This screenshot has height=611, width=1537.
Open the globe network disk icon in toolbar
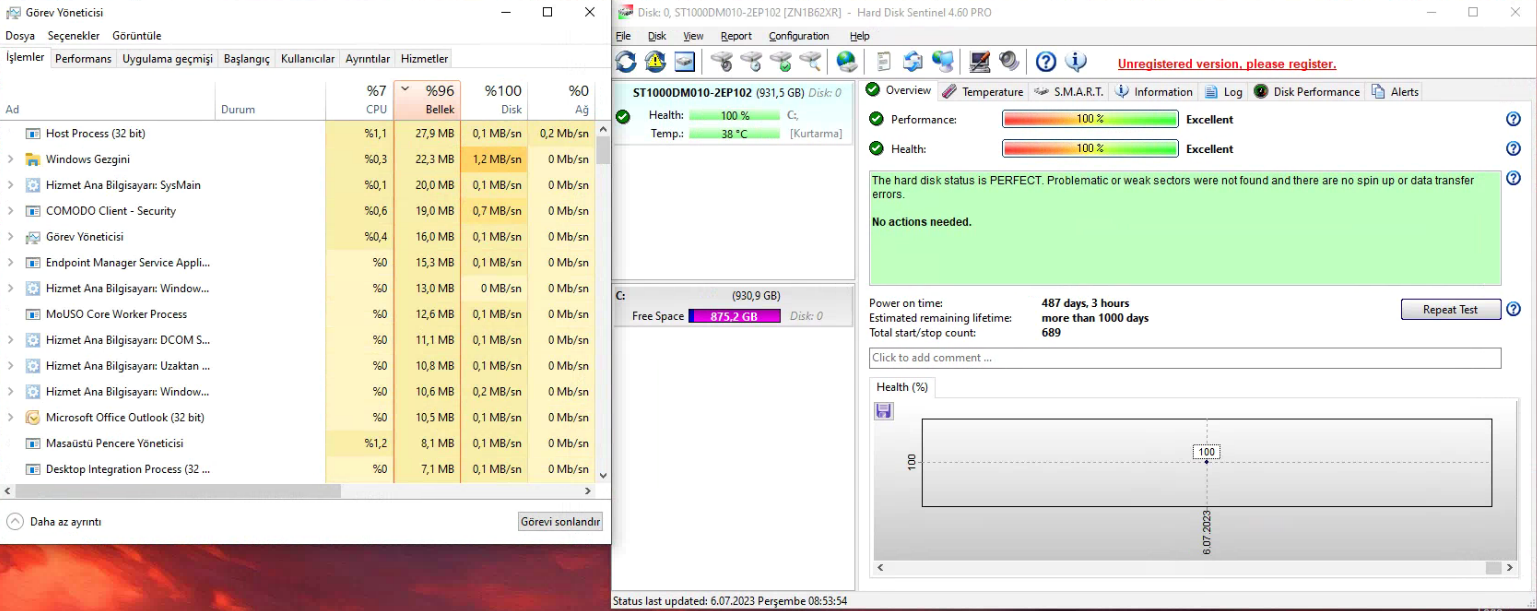click(847, 62)
